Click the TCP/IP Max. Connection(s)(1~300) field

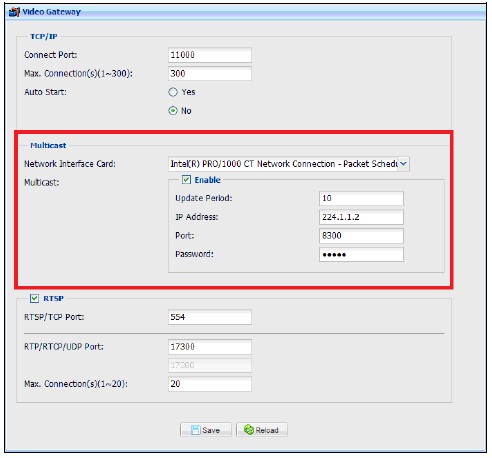[210, 74]
